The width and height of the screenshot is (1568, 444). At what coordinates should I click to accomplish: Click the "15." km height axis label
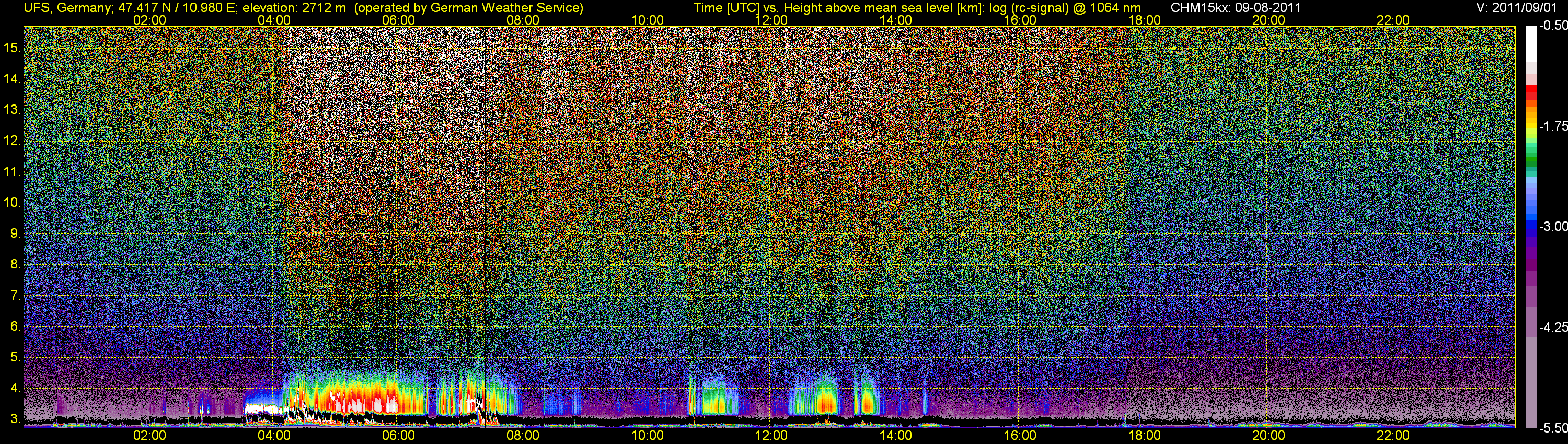[13, 48]
